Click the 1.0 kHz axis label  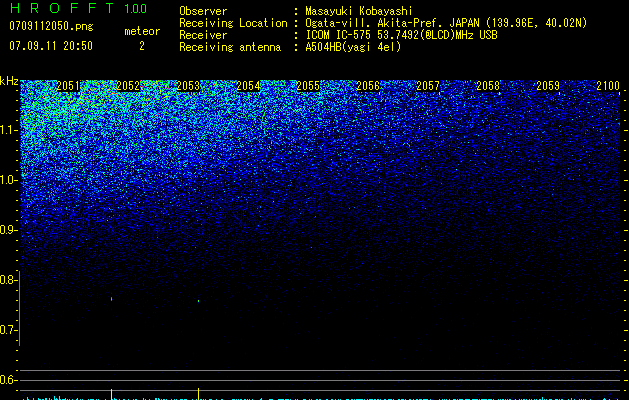9,180
